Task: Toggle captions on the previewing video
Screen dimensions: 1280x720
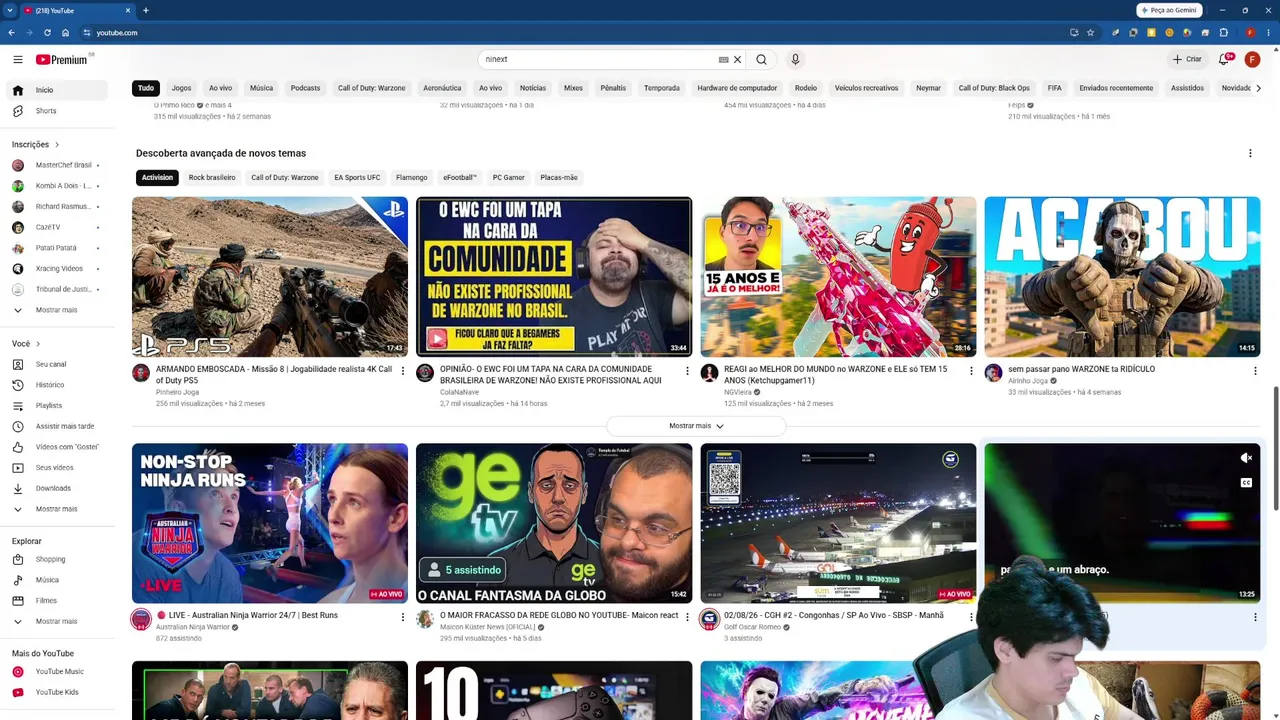Action: coord(1246,483)
